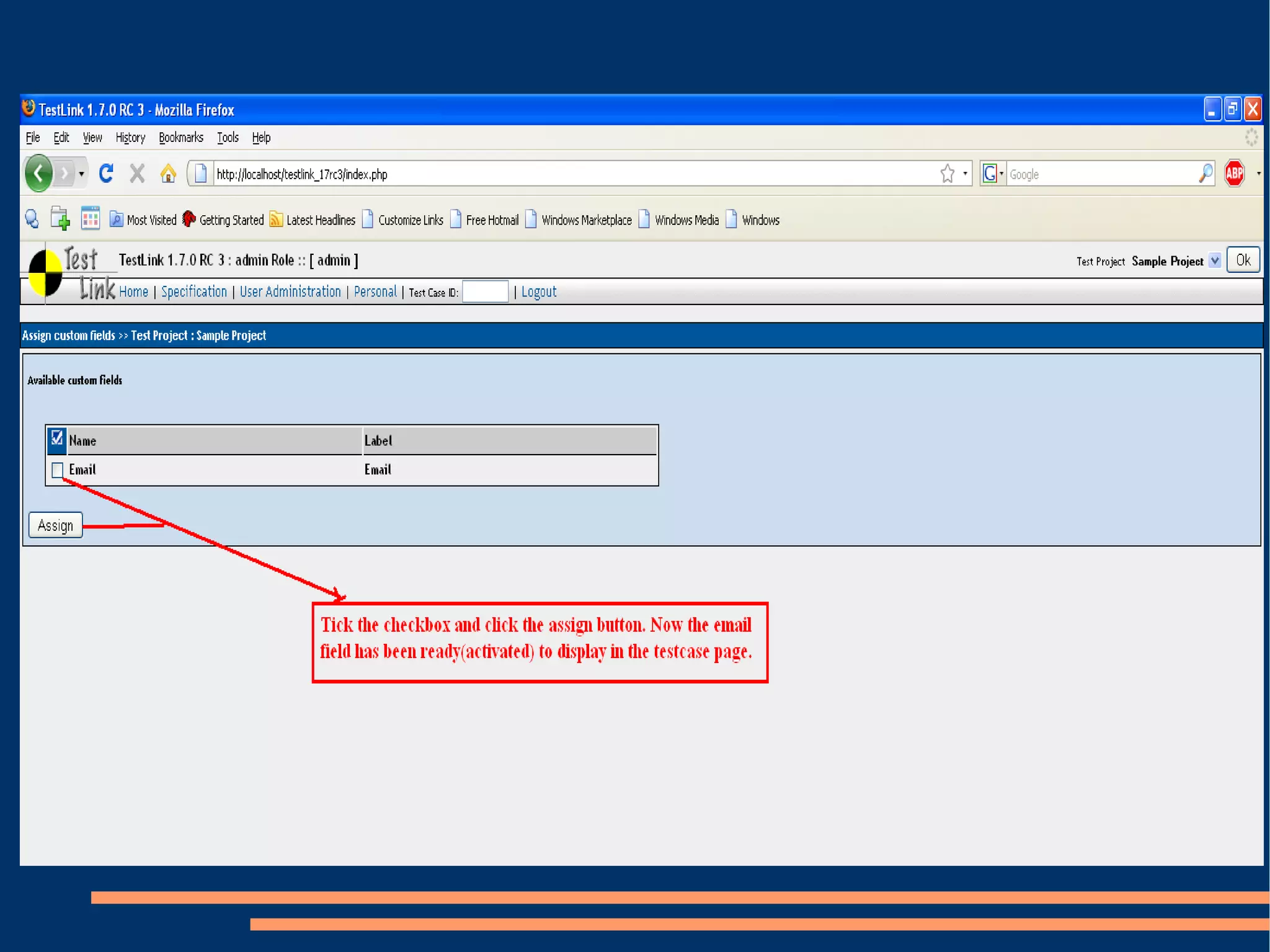Click the magnifier icon in bookmarks toolbar
Viewport: 1270px width, 952px height.
(32, 220)
